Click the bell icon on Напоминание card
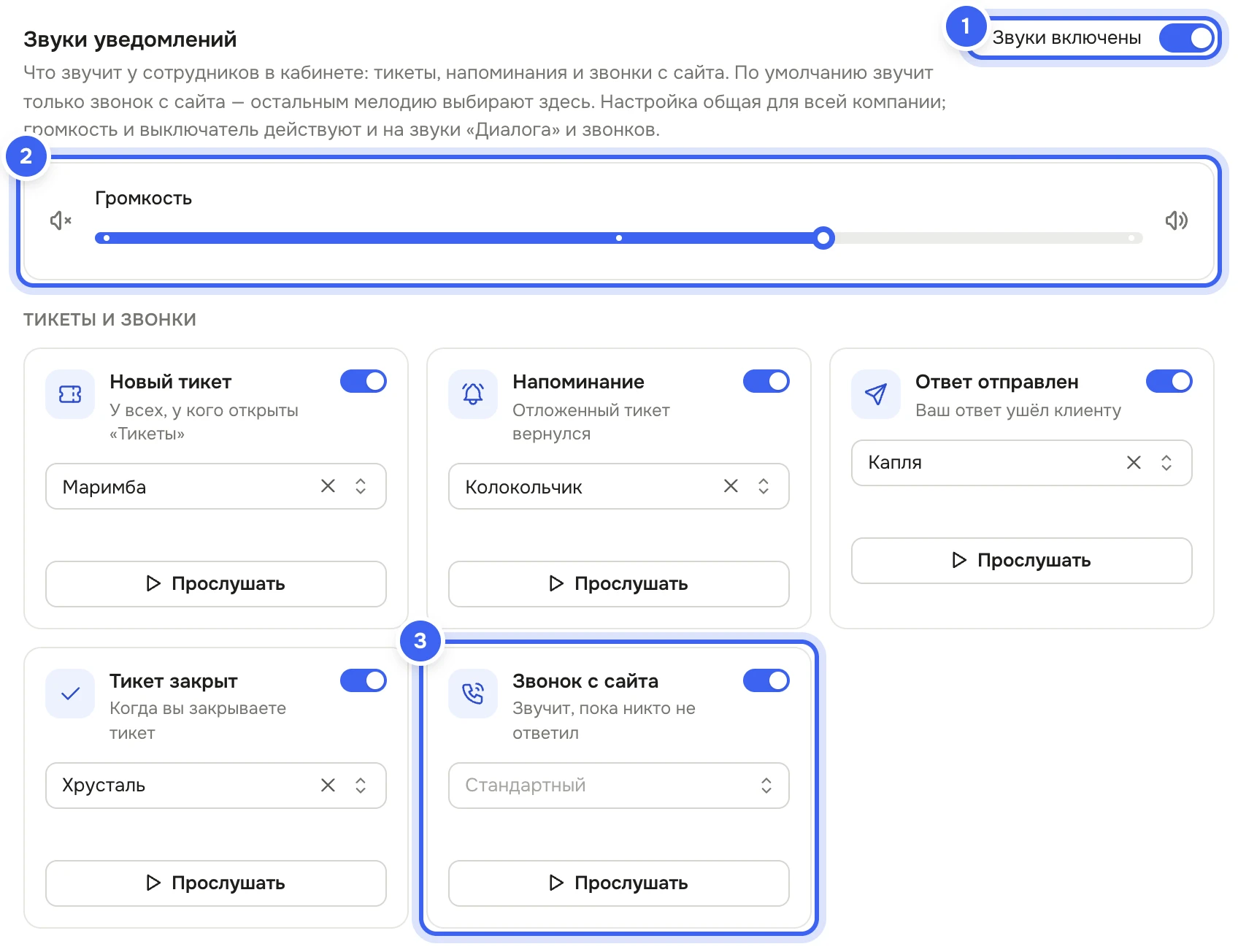 pyautogui.click(x=473, y=394)
